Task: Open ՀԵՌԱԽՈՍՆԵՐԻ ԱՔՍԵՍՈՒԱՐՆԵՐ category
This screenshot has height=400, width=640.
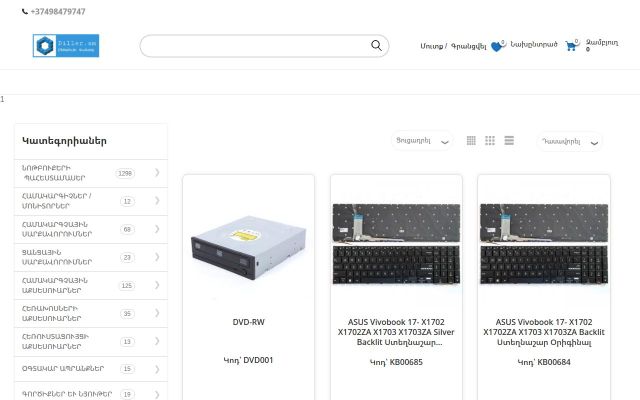Action: [51, 313]
